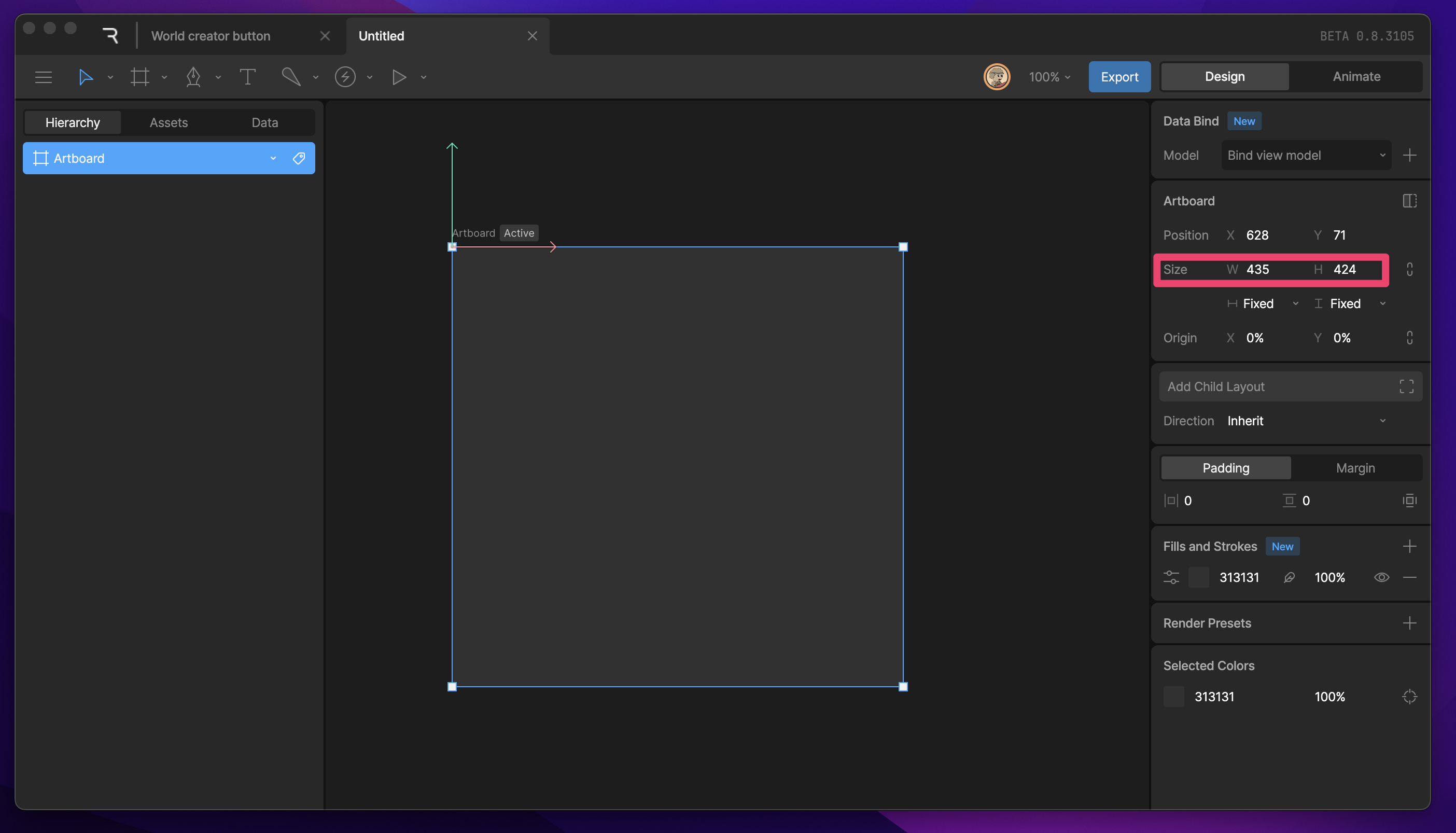Click the Export button

(1118, 77)
